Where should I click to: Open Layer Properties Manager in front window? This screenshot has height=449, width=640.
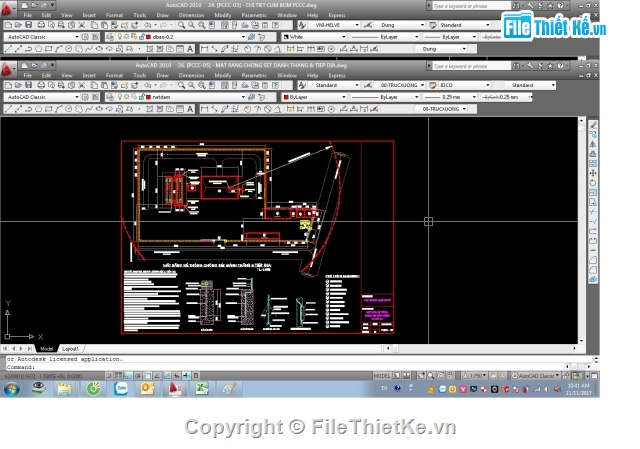tap(110, 97)
